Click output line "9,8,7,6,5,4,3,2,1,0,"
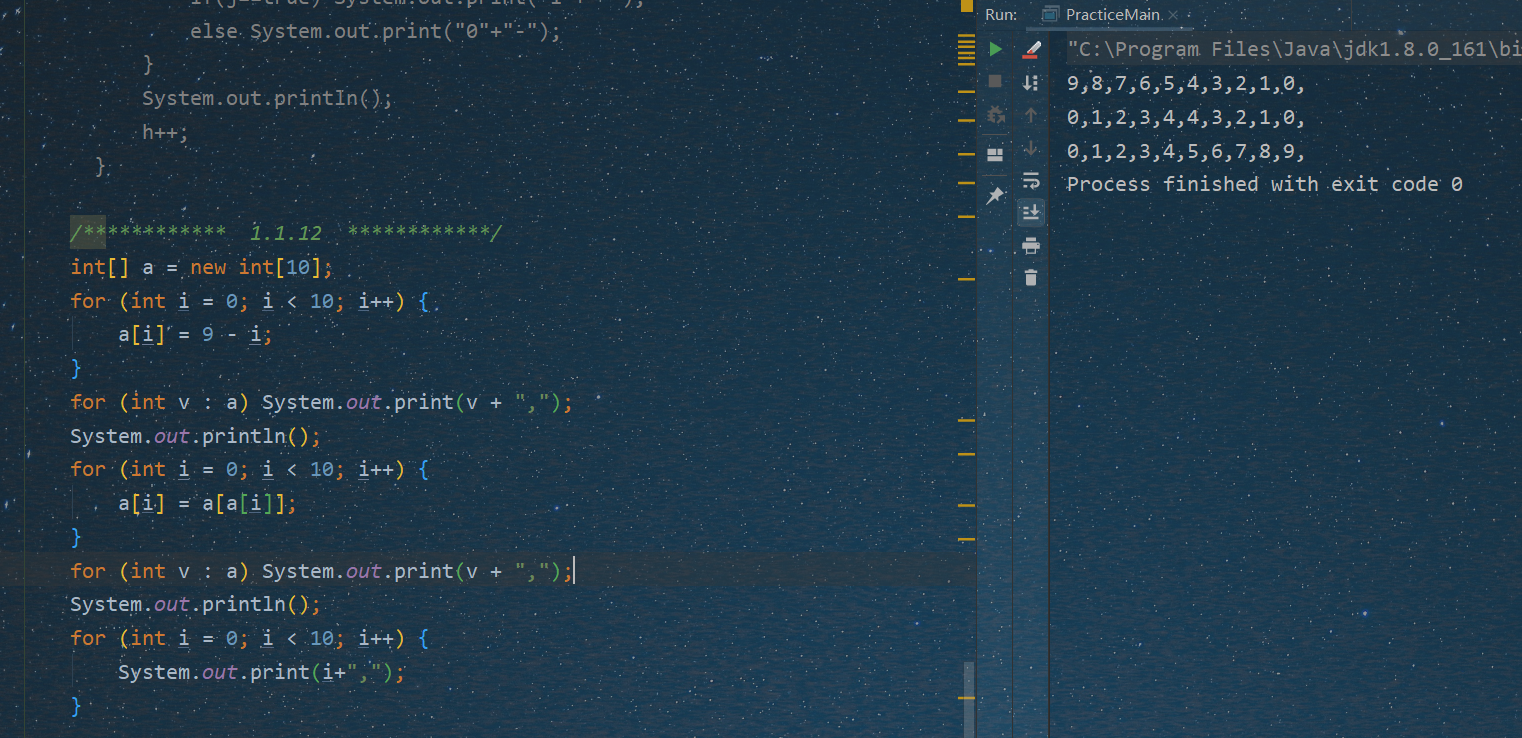This screenshot has width=1522, height=738. [1186, 84]
